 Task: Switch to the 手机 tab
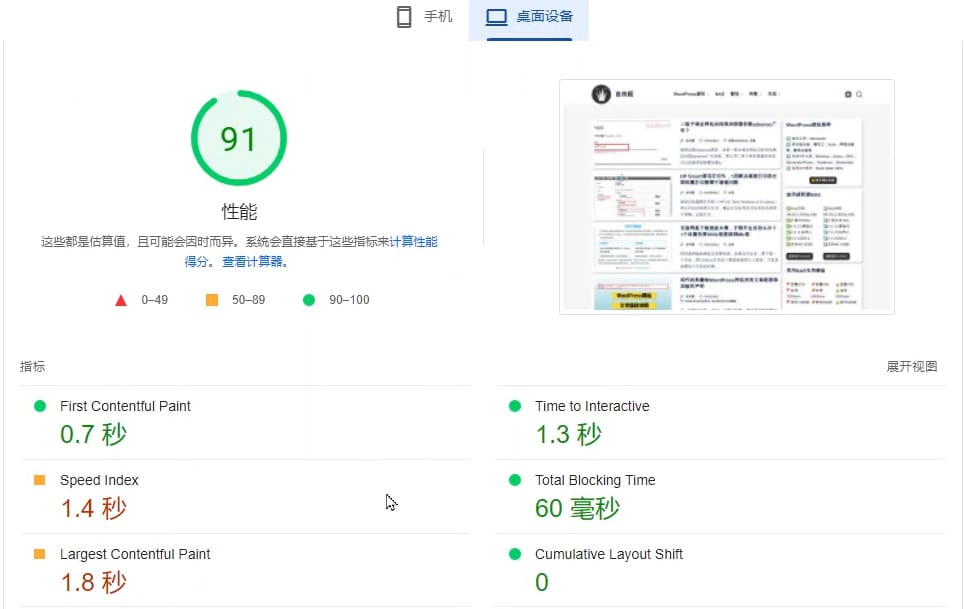pyautogui.click(x=428, y=16)
